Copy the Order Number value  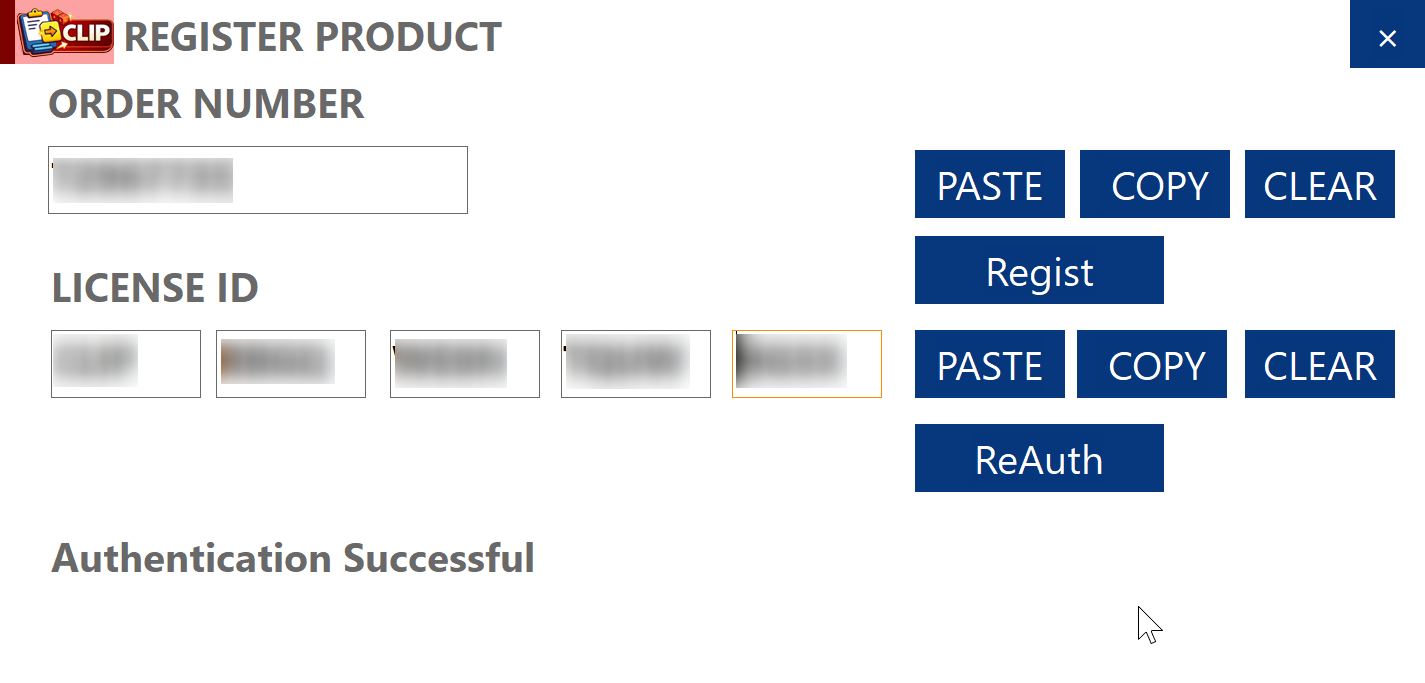click(1154, 185)
